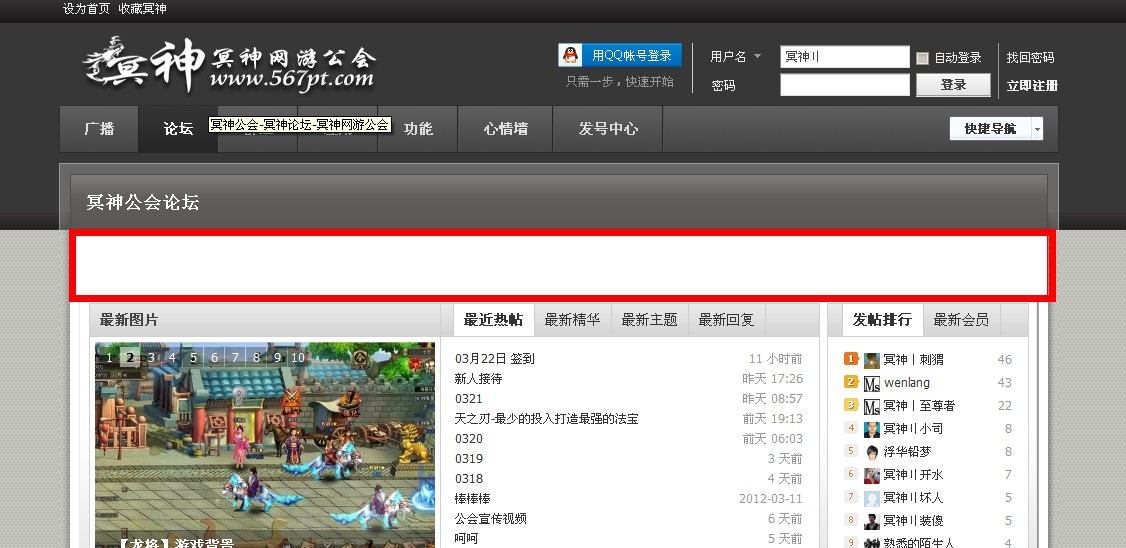
Task: Open the post 0319
Action: pyautogui.click(x=469, y=459)
